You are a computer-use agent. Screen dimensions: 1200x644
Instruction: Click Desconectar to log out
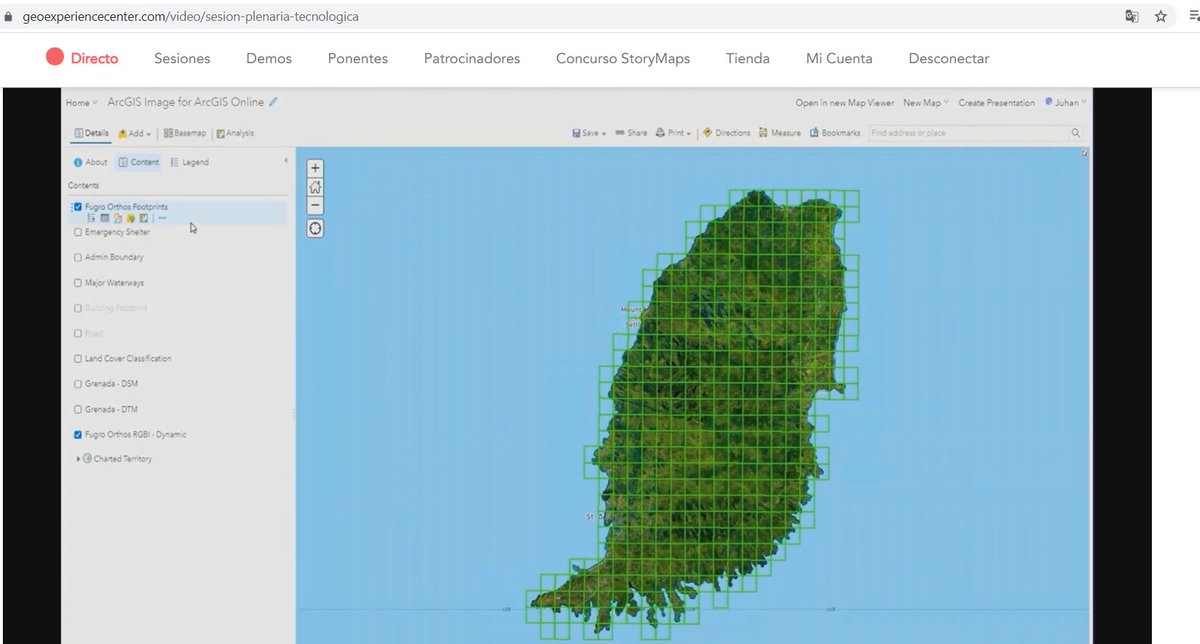click(949, 58)
